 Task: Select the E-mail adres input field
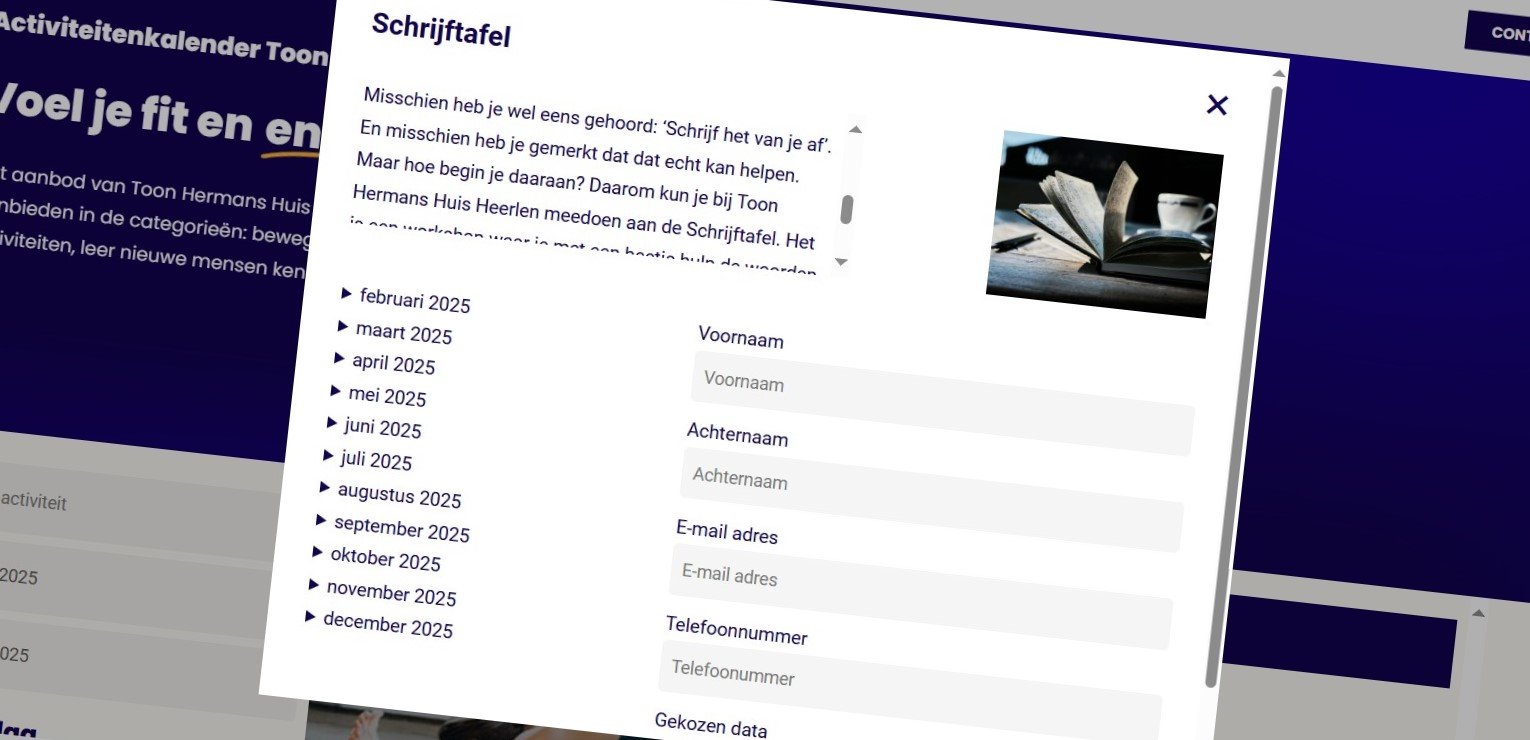(921, 597)
